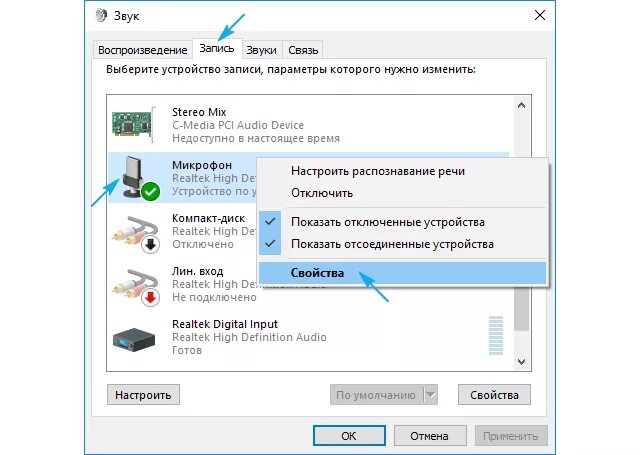
Task: Click the red not-connected arrow badge
Action: tap(151, 297)
